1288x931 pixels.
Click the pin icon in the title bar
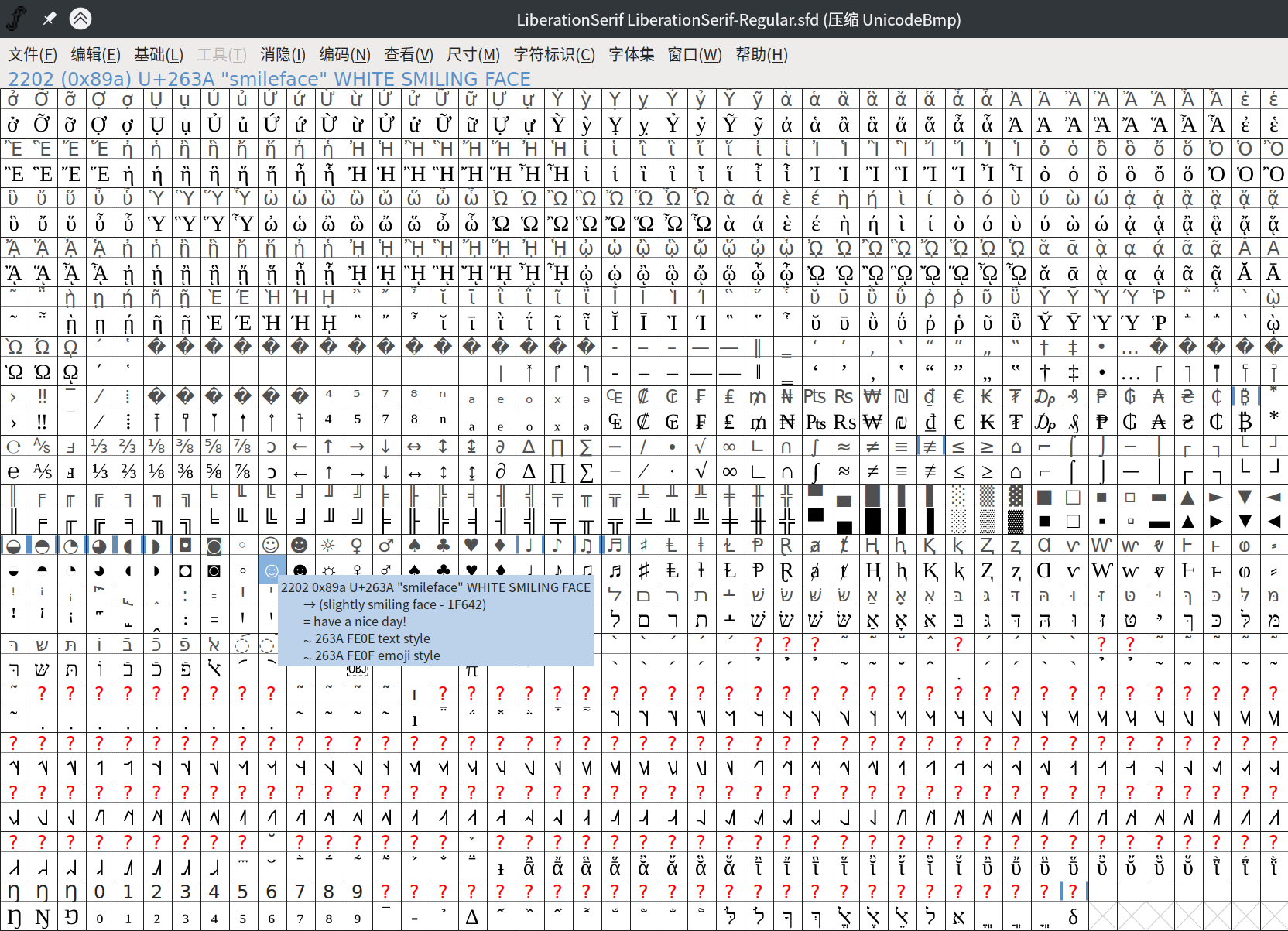49,19
